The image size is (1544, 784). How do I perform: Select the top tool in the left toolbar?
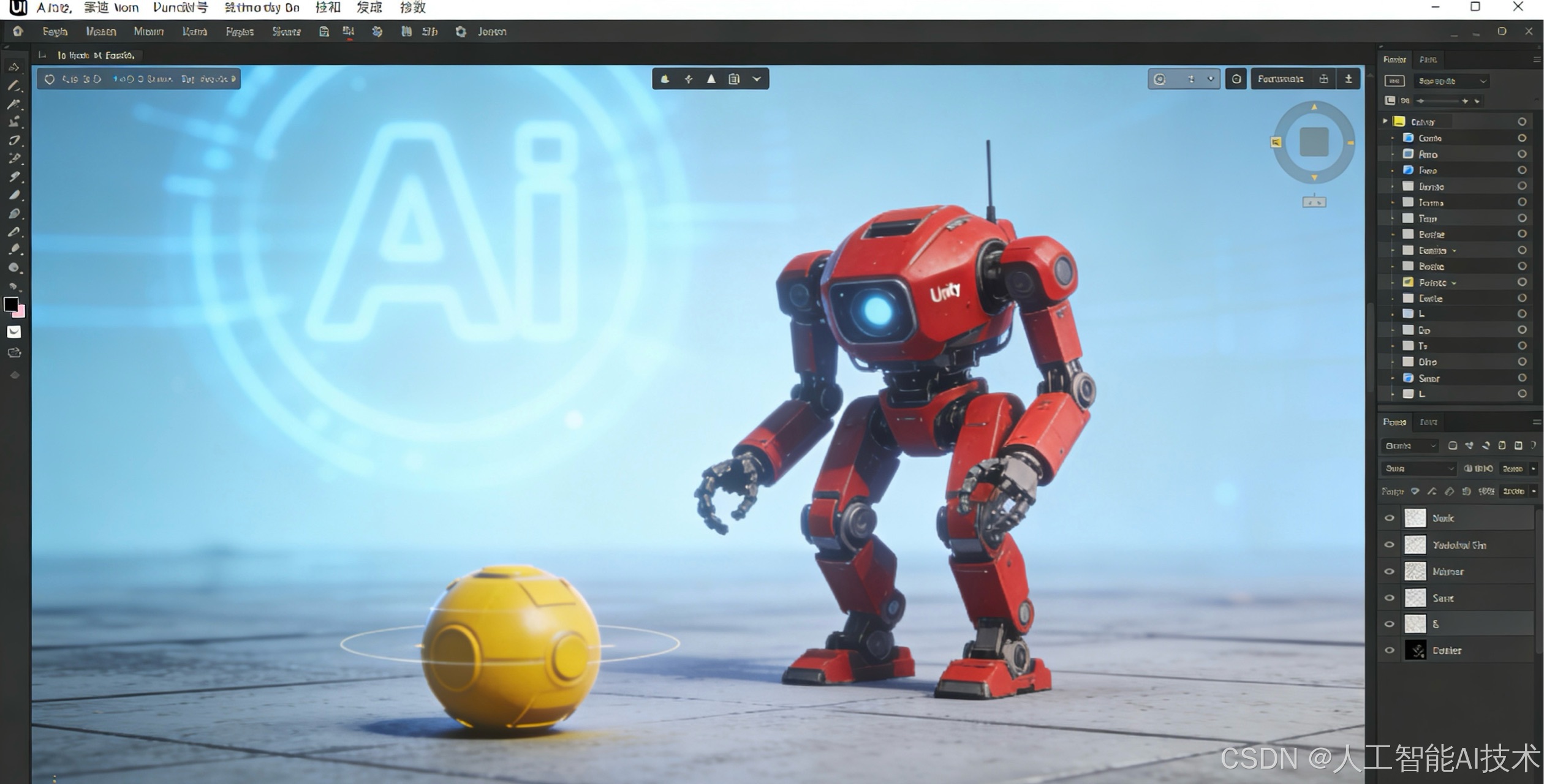click(x=14, y=67)
